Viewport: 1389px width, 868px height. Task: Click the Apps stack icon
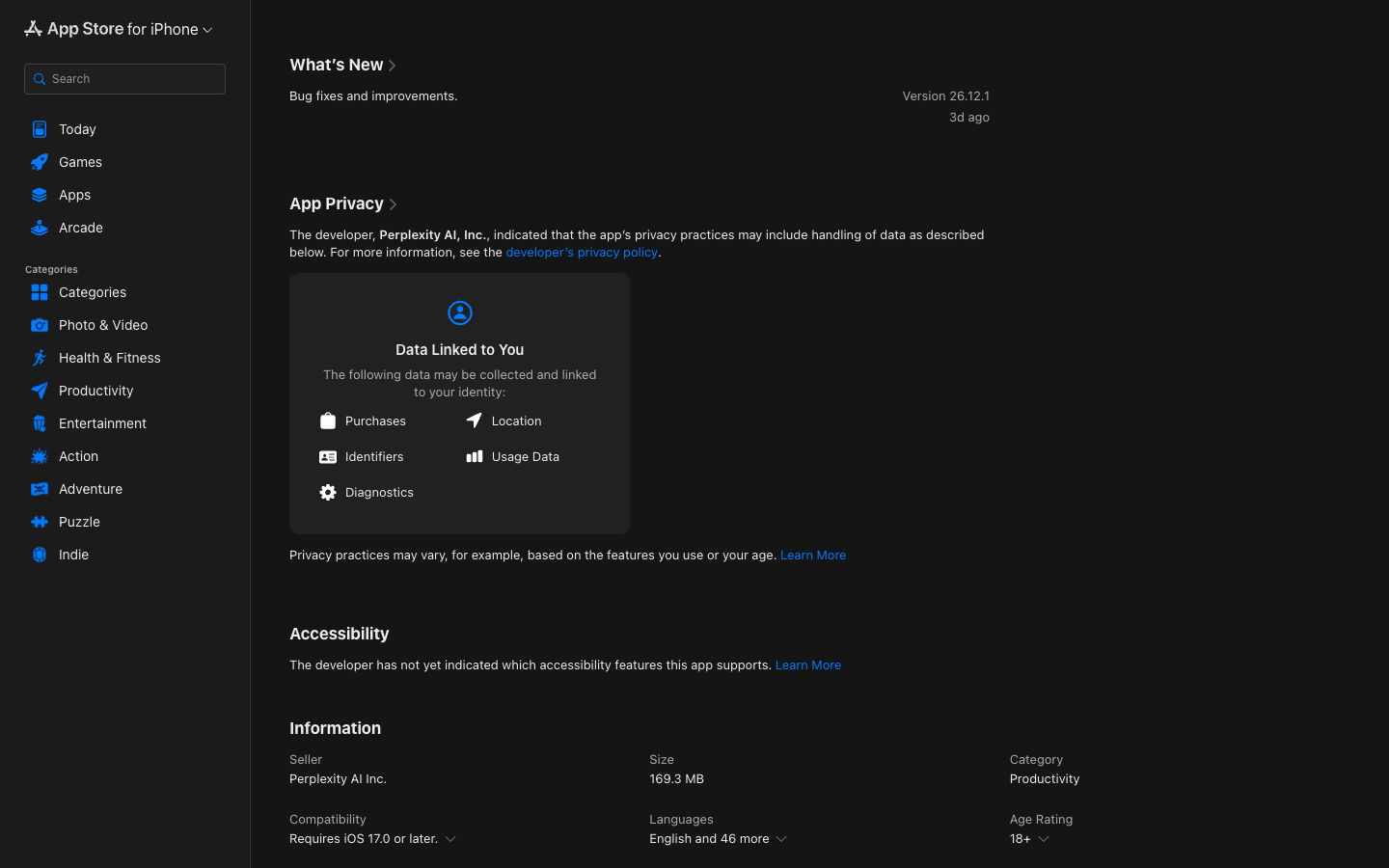(40, 195)
